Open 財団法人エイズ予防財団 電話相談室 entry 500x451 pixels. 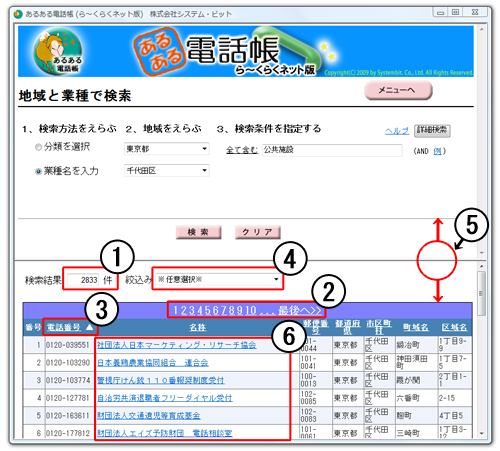tap(165, 433)
